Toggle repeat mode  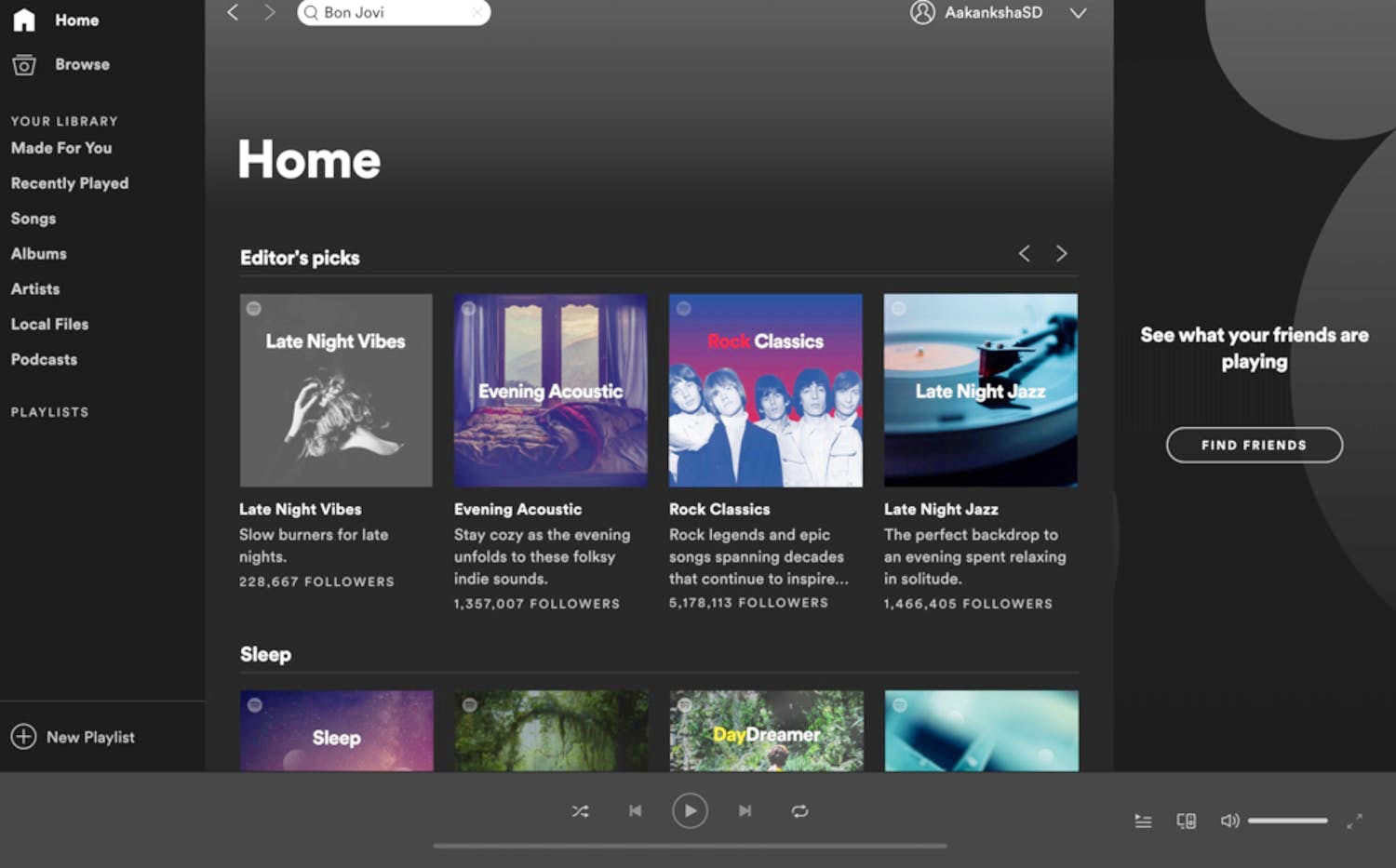pos(799,811)
